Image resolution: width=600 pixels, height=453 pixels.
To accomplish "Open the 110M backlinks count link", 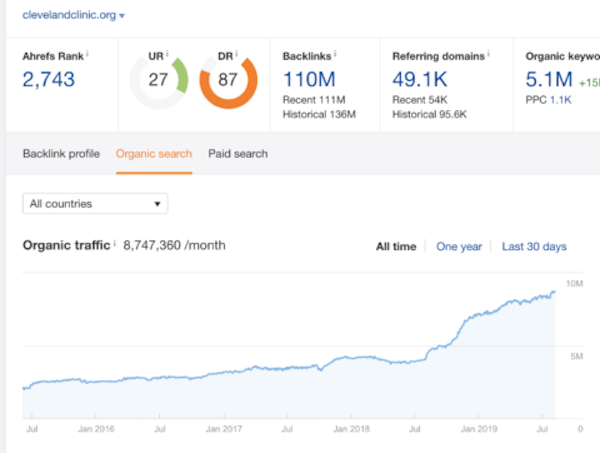I will point(309,80).
